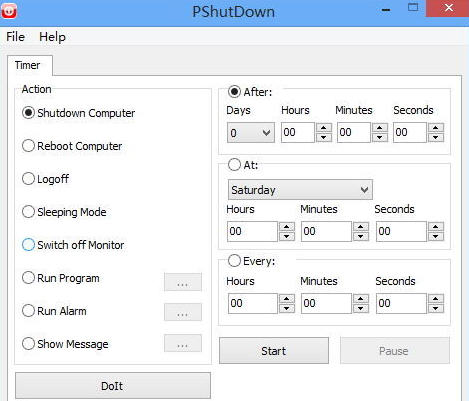Close the PShutDown window
This screenshot has width=469, height=401.
[x=449, y=8]
